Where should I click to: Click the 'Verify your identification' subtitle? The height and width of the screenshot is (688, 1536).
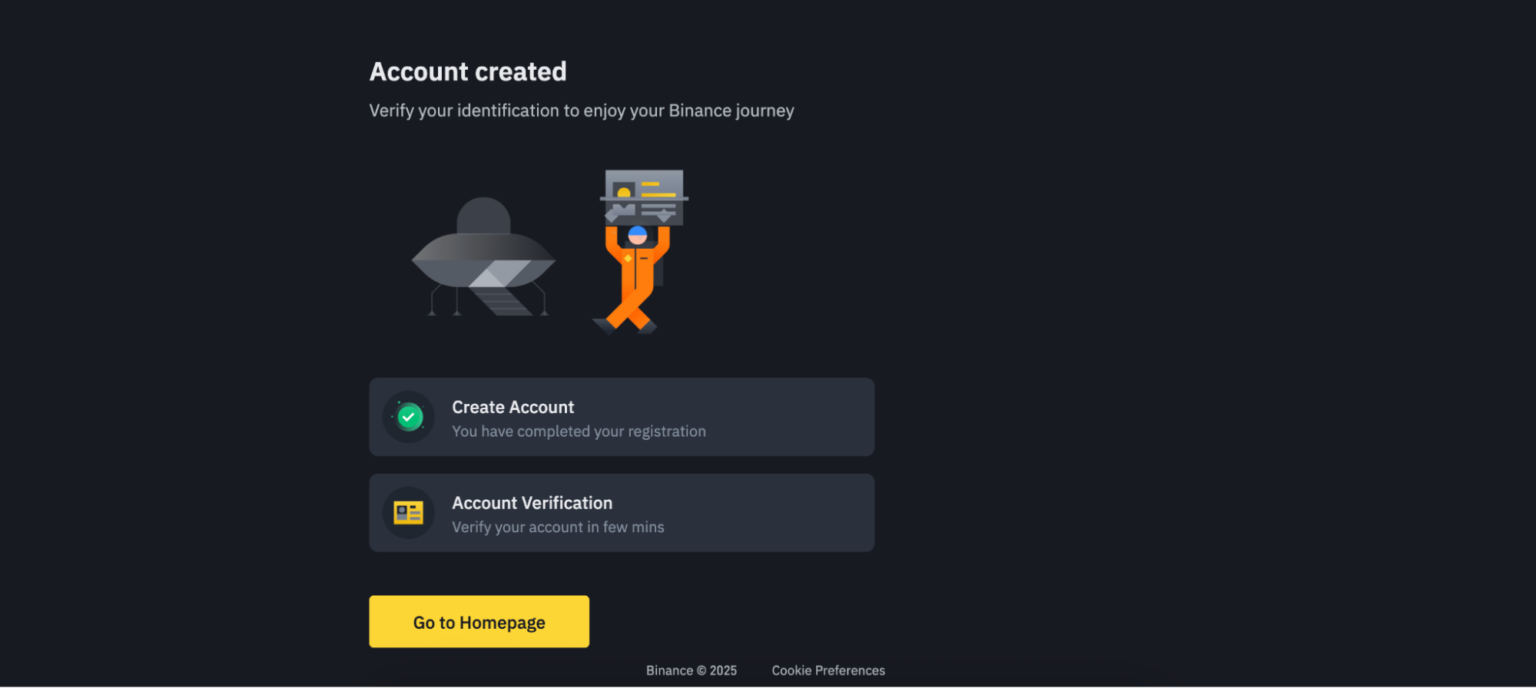click(581, 111)
